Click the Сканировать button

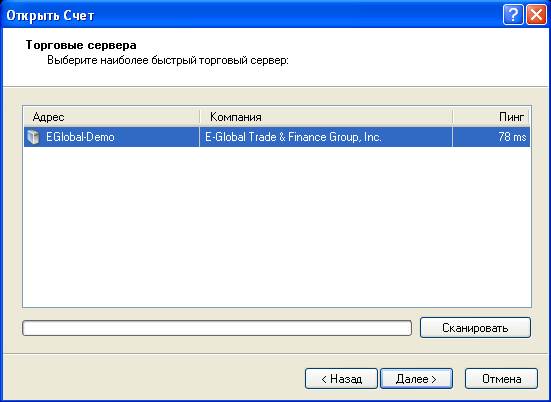pyautogui.click(x=475, y=328)
